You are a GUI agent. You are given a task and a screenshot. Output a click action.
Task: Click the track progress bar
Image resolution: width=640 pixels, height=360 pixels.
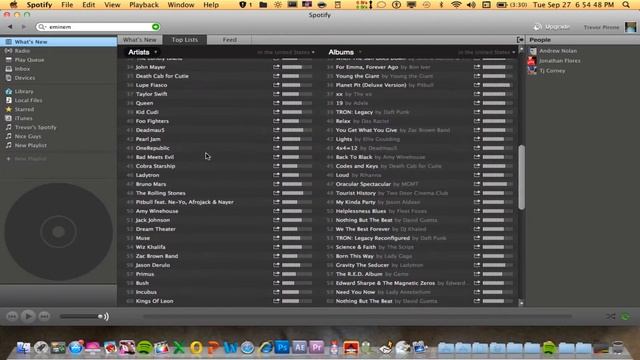pyautogui.click(x=357, y=316)
